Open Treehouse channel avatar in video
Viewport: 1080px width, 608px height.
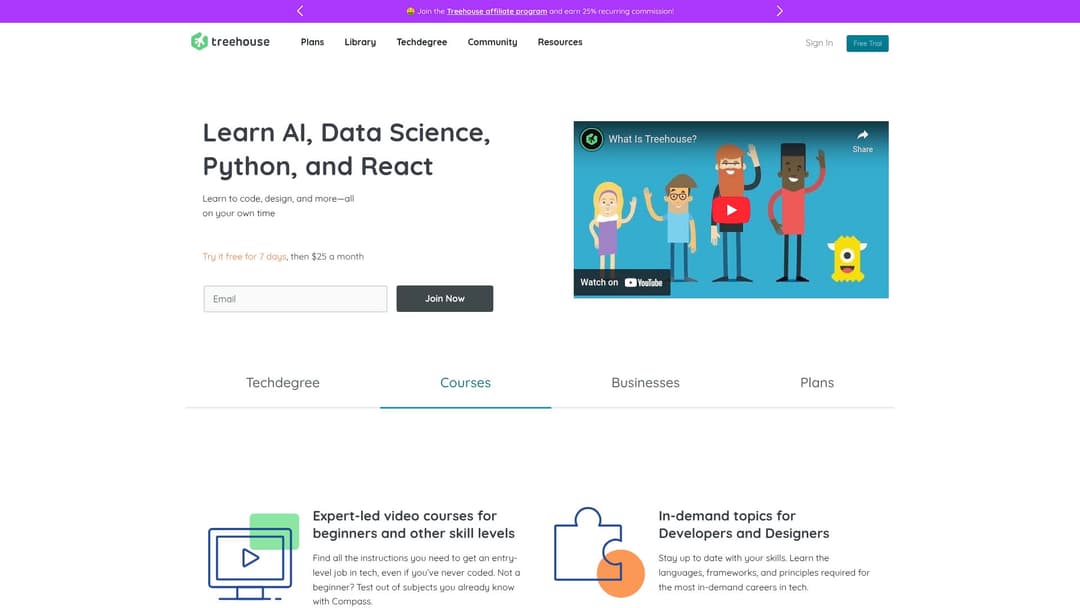591,139
